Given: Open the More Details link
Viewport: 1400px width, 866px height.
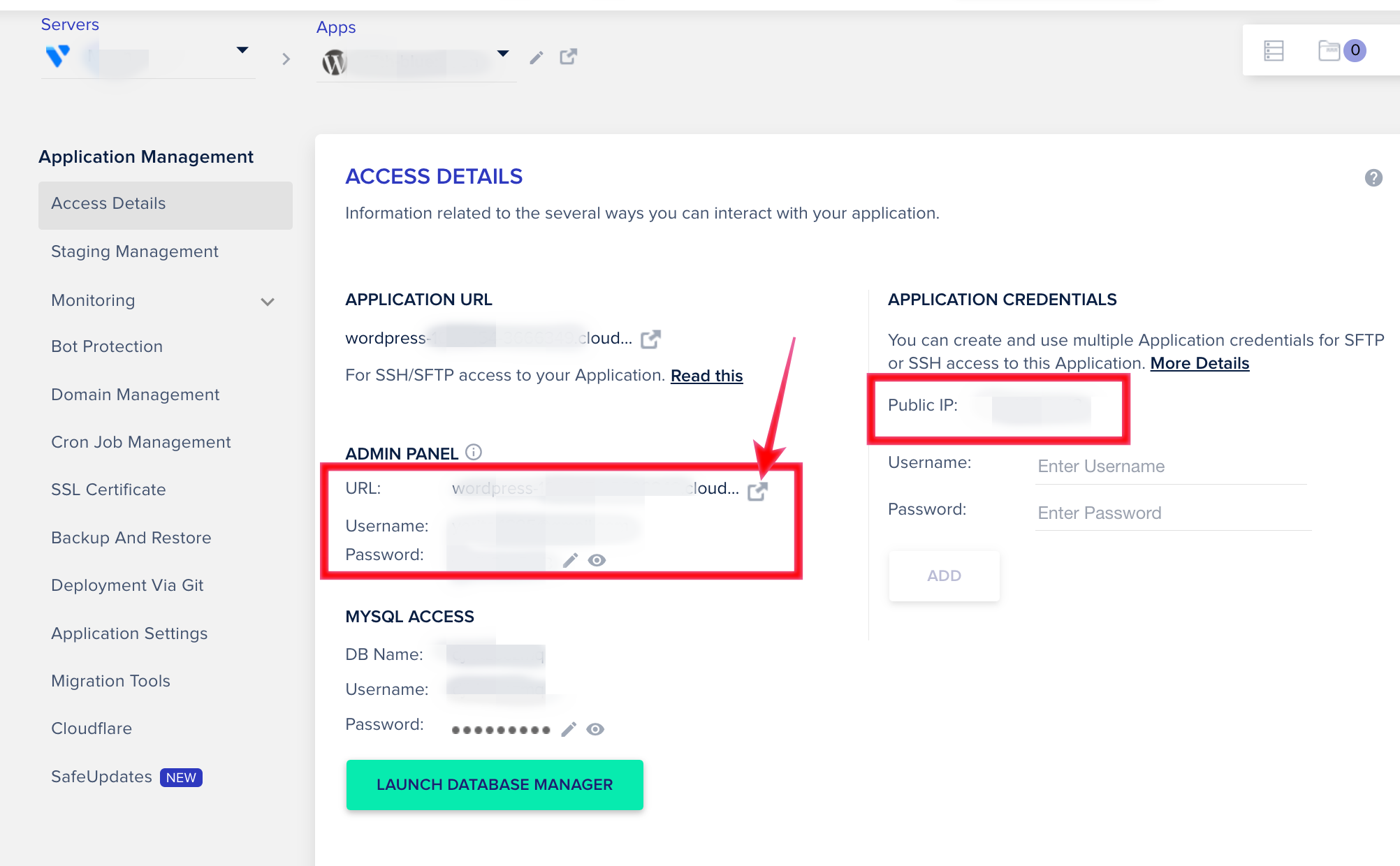Looking at the screenshot, I should (x=1200, y=363).
